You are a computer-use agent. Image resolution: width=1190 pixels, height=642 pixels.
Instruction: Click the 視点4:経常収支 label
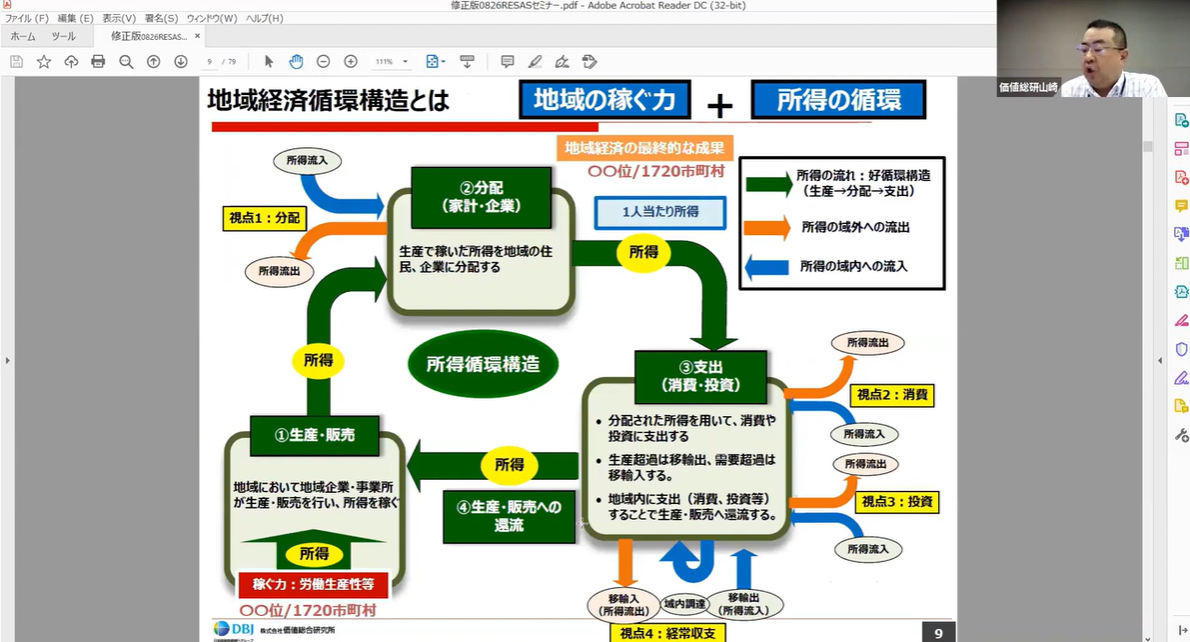pyautogui.click(x=667, y=633)
